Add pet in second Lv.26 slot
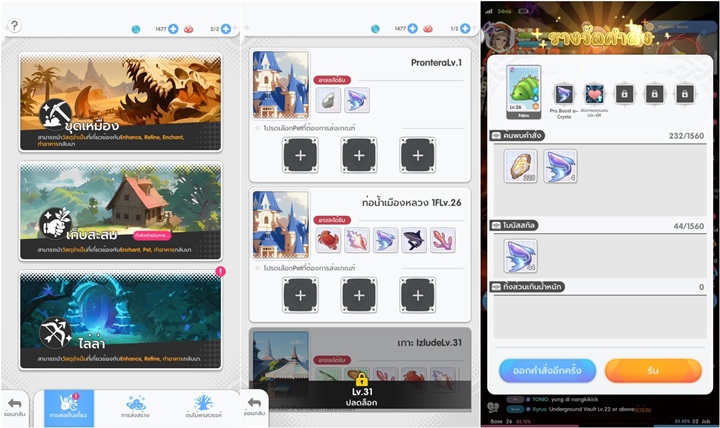The image size is (720, 428). click(x=359, y=295)
